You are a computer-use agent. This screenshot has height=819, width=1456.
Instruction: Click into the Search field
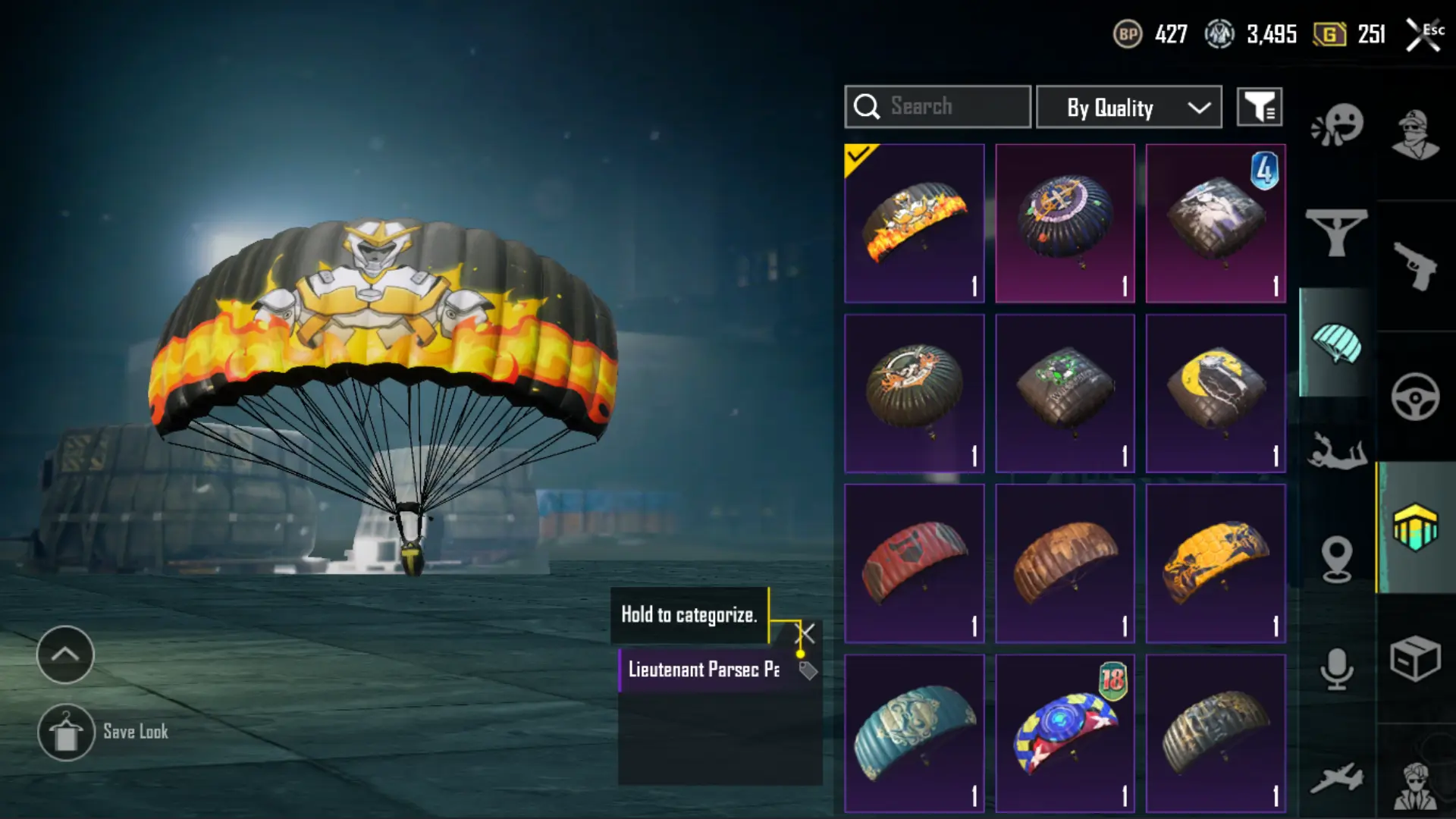[937, 107]
